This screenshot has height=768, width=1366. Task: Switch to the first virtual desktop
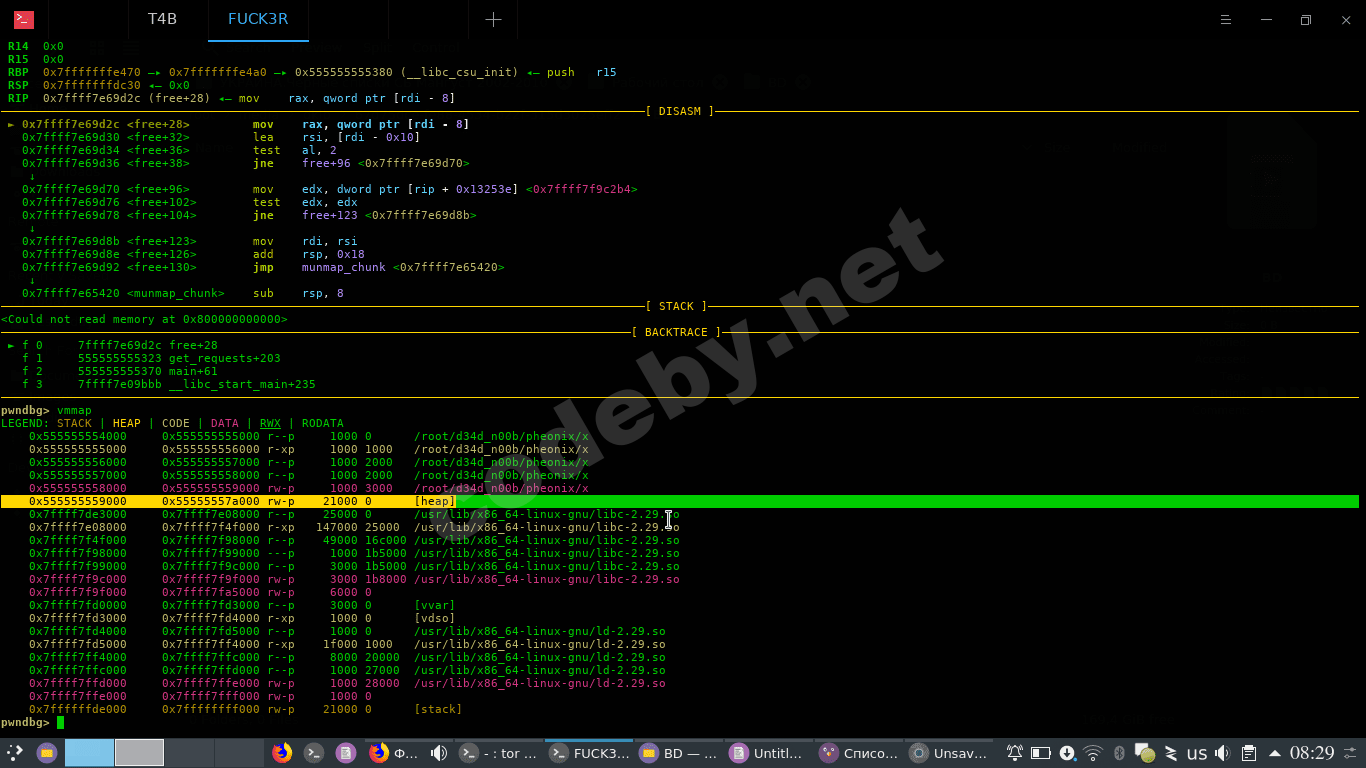[89, 753]
